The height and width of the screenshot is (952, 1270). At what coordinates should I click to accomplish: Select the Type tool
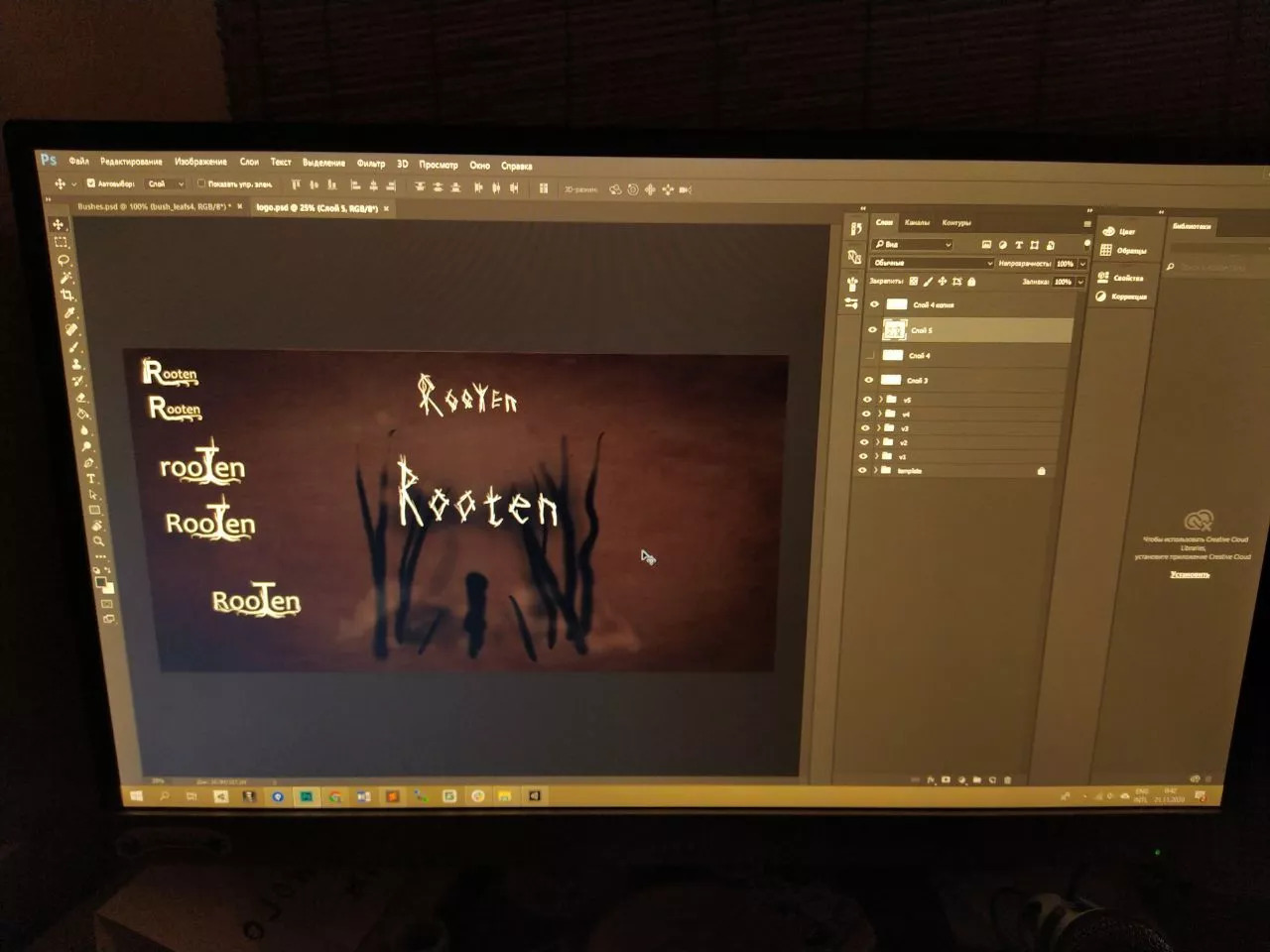[91, 478]
